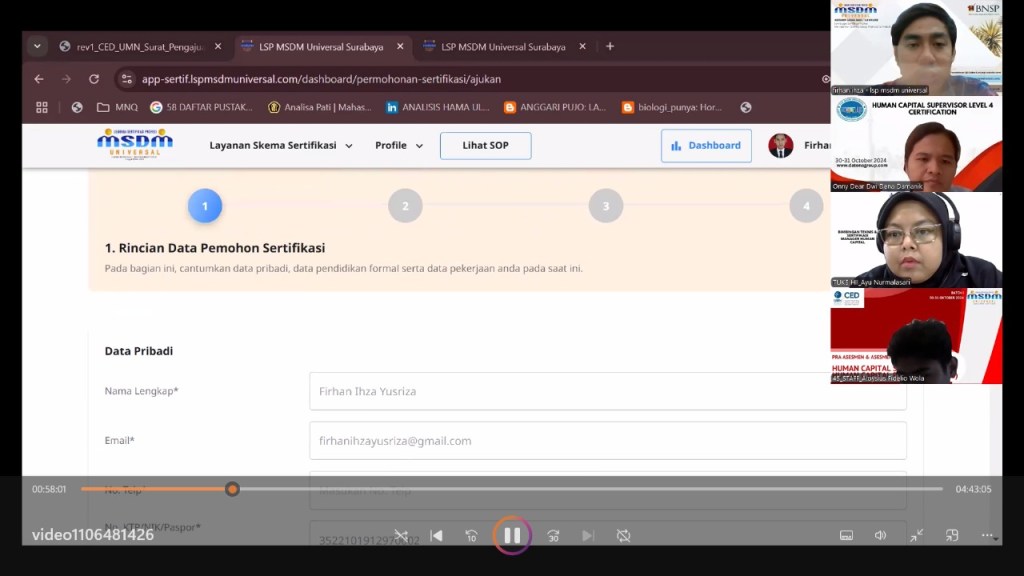Open the browser apps grid in bookmarks bar
The height and width of the screenshot is (576, 1024).
pyautogui.click(x=42, y=107)
